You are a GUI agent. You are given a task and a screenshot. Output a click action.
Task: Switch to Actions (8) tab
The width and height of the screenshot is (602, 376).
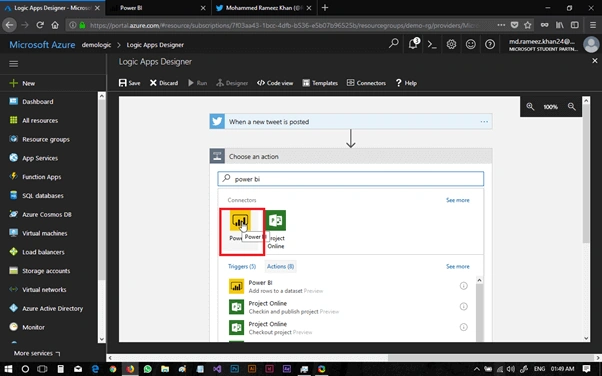[x=280, y=267]
